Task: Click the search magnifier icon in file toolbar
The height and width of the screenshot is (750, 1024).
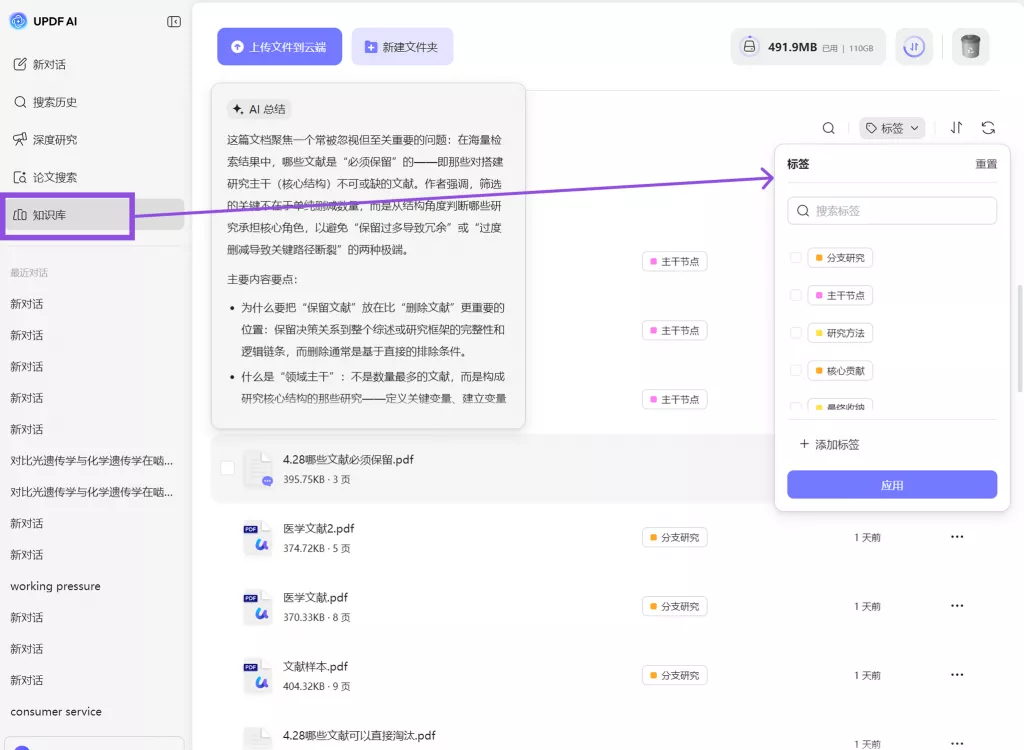Action: (828, 128)
